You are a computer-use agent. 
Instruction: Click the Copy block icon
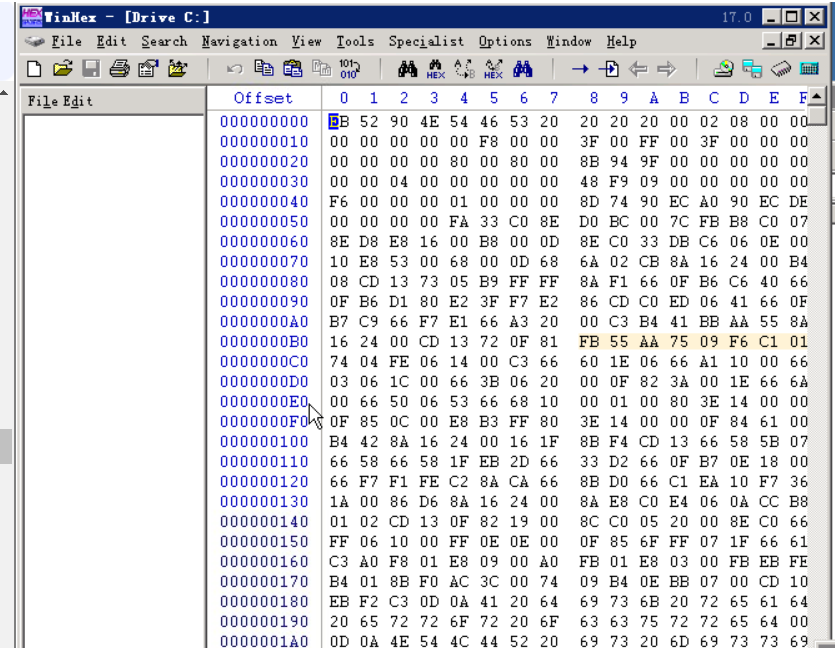[x=264, y=69]
